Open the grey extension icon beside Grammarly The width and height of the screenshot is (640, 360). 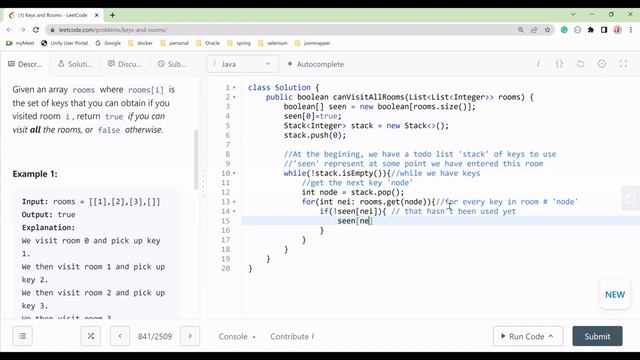(x=578, y=30)
